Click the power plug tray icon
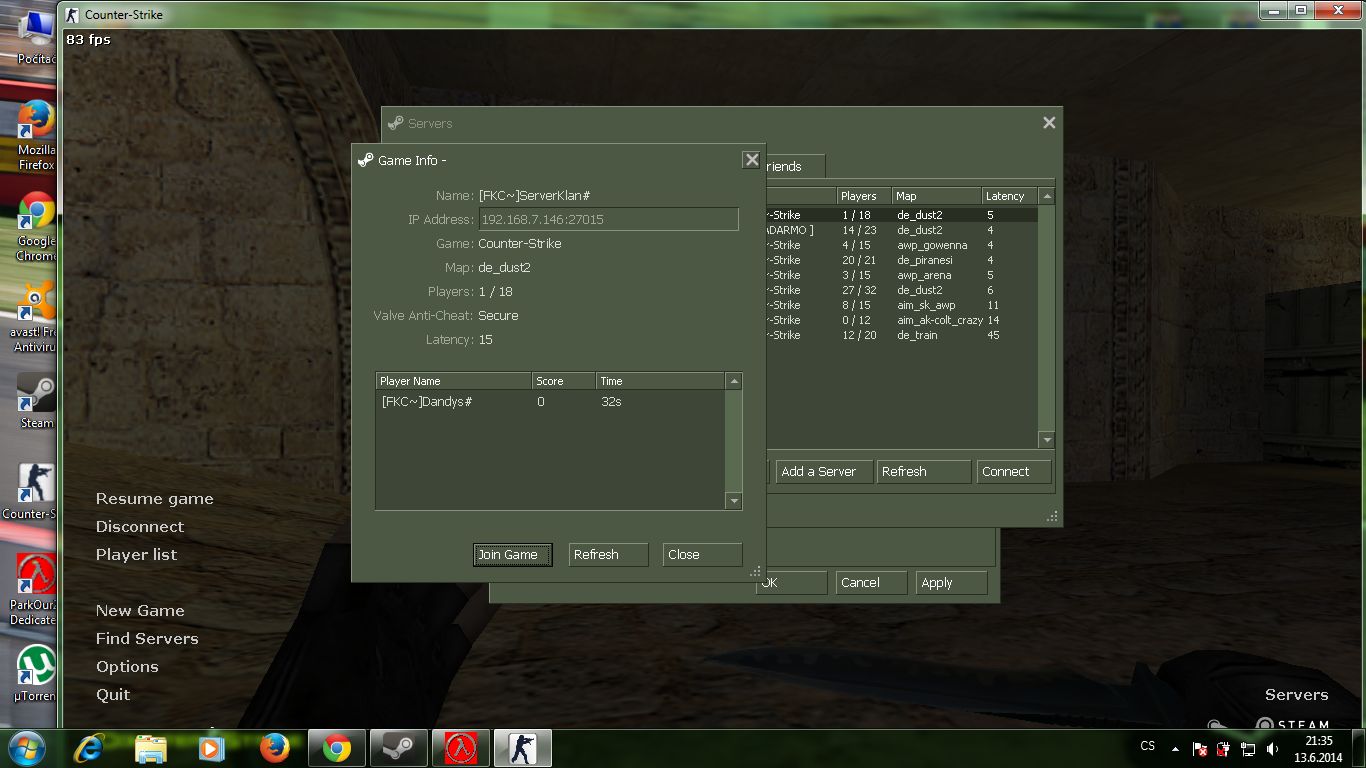 (x=1224, y=749)
